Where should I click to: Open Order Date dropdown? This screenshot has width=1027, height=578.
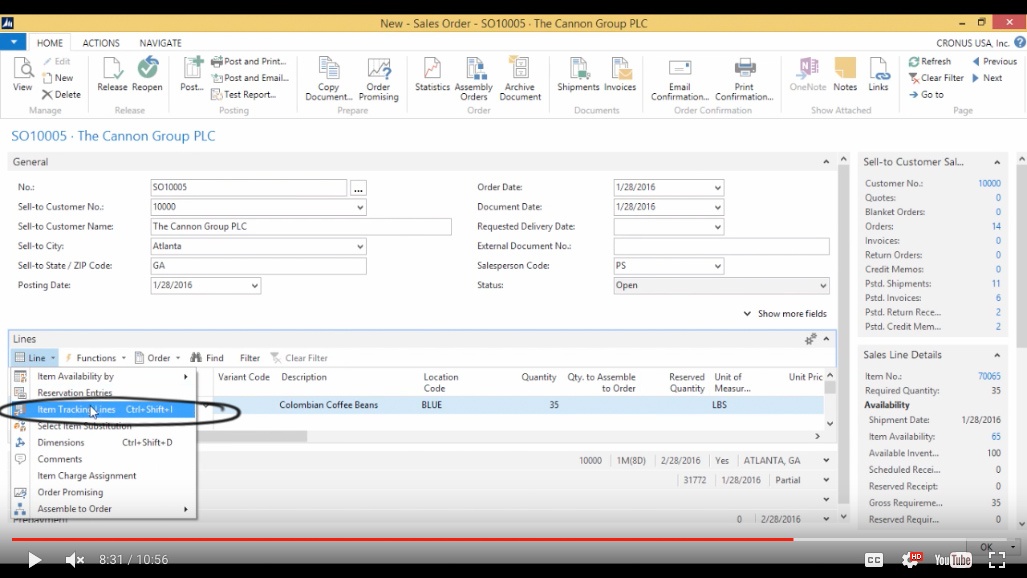click(717, 187)
